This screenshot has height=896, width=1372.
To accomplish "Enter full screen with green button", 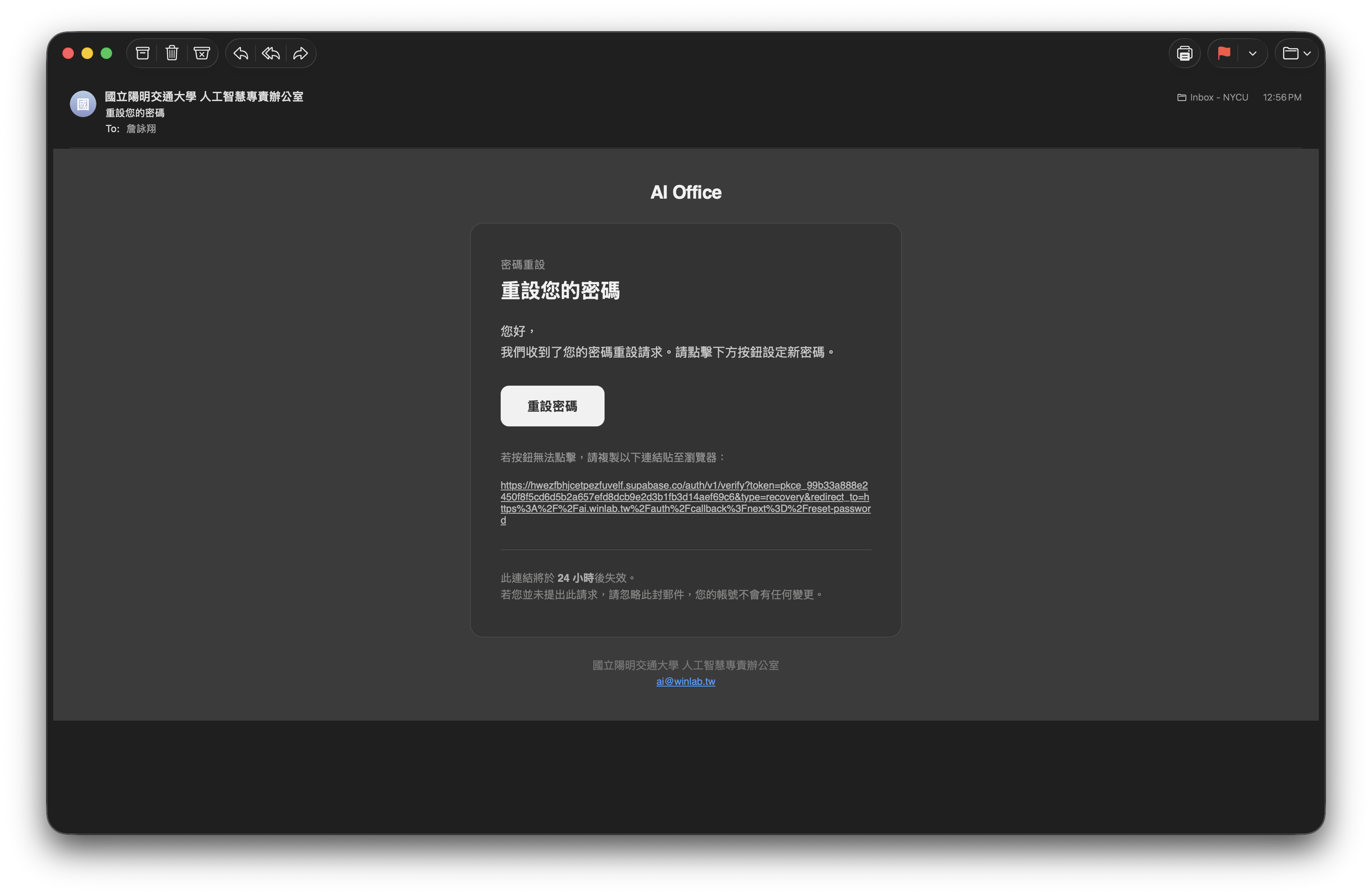I will click(x=106, y=54).
